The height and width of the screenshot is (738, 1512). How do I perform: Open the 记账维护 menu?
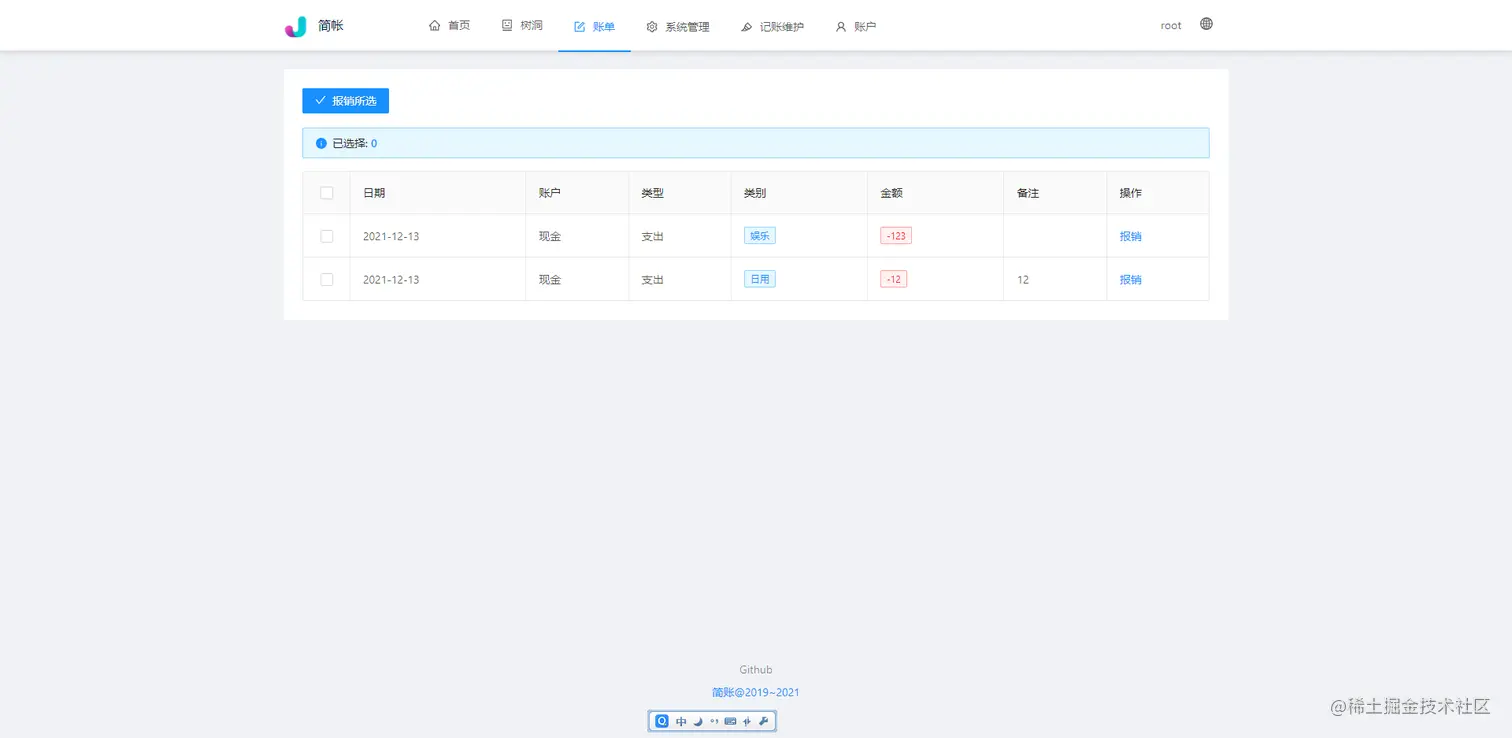[x=772, y=27]
